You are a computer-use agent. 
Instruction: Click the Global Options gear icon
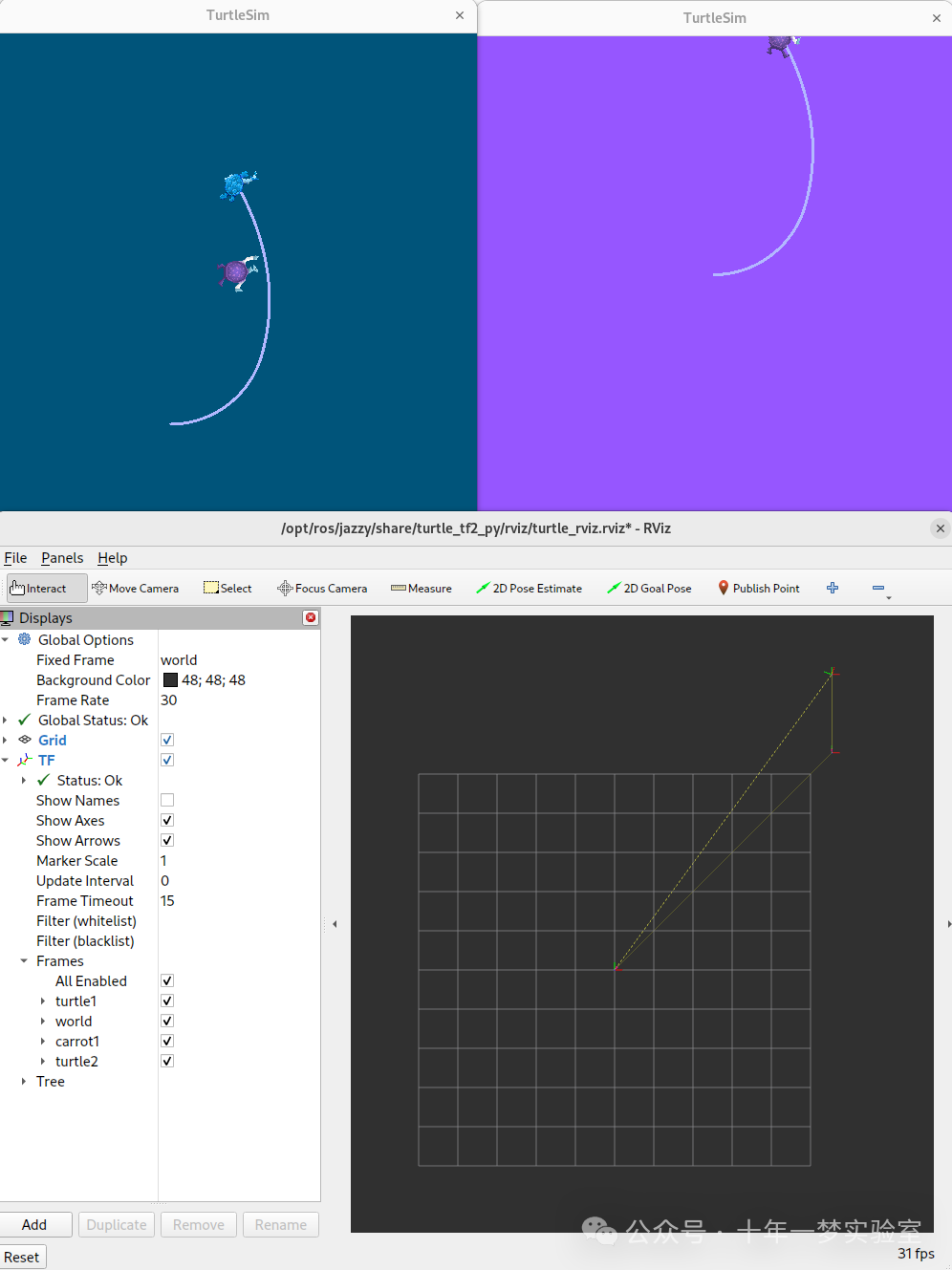(25, 639)
